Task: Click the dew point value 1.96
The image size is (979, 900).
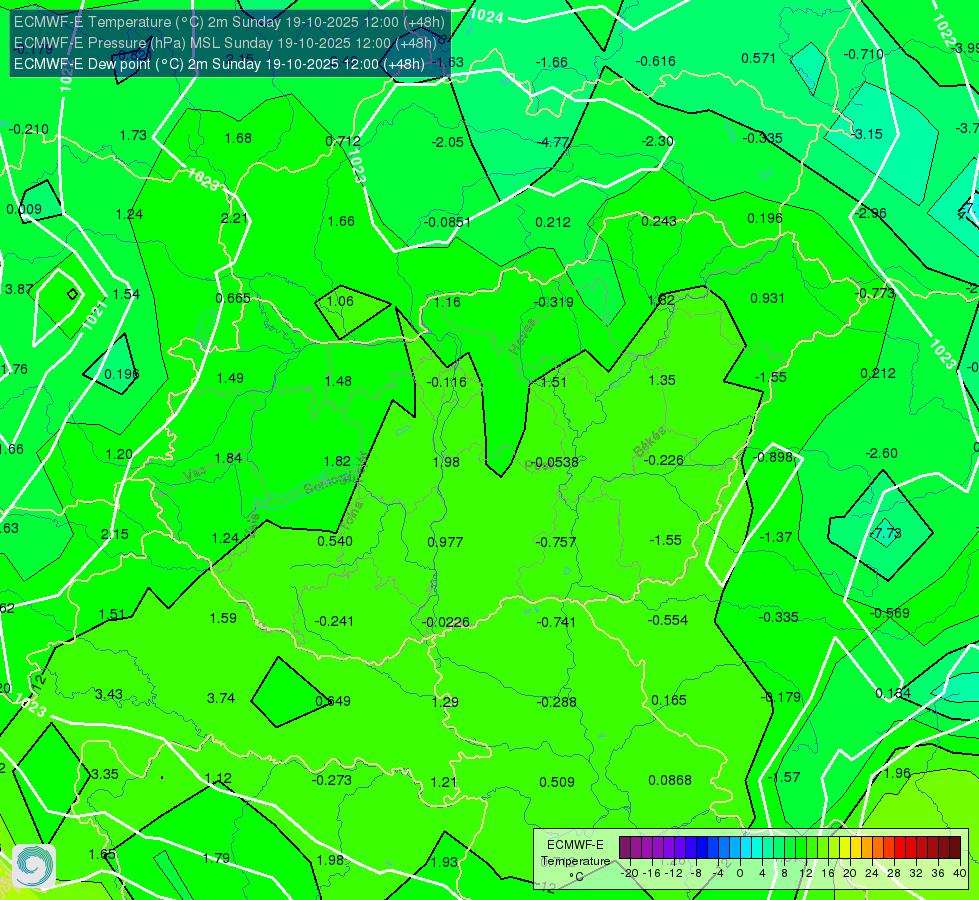Action: point(897,773)
